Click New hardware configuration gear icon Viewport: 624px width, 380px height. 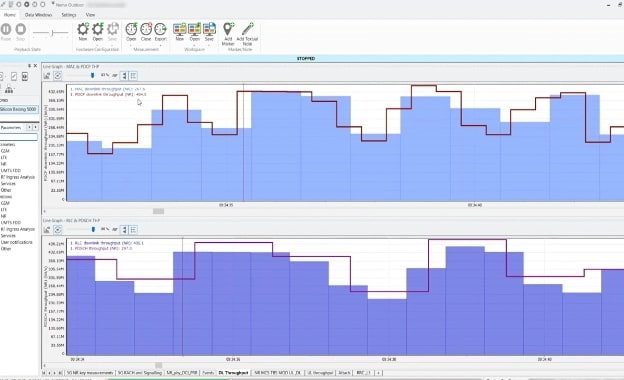pyautogui.click(x=83, y=29)
